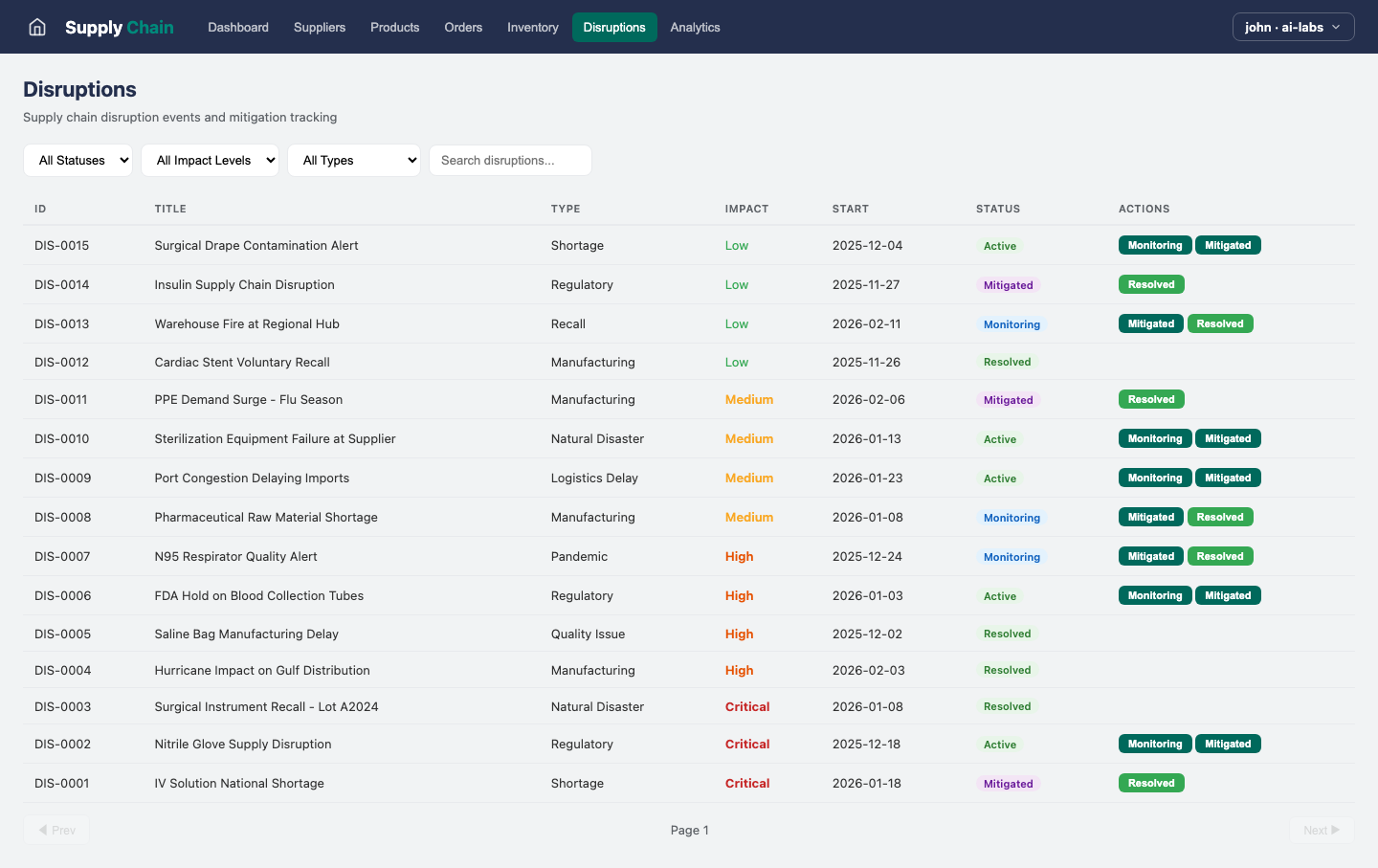Click the Prev pagination button
This screenshot has width=1378, height=868.
[56, 830]
